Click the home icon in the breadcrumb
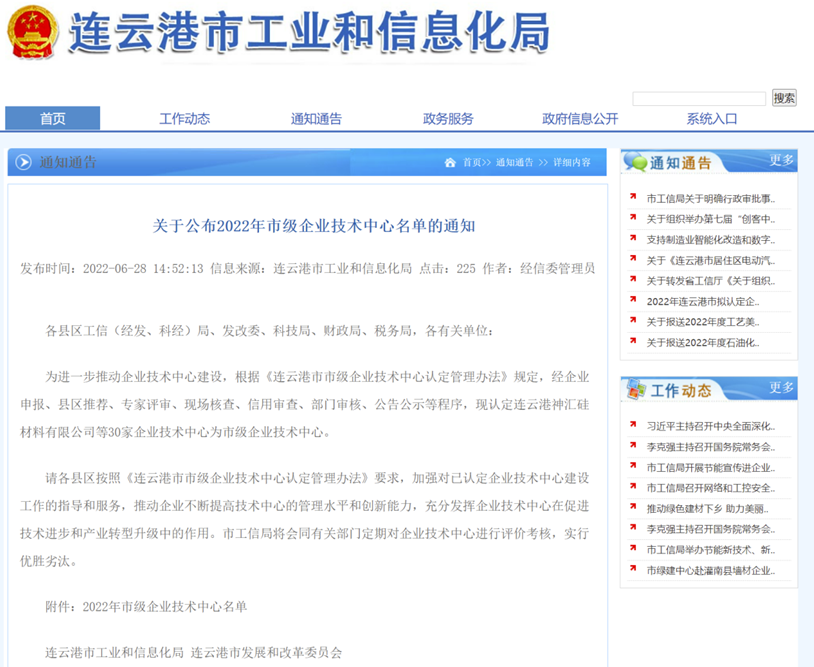Image resolution: width=814 pixels, height=667 pixels. tap(450, 162)
